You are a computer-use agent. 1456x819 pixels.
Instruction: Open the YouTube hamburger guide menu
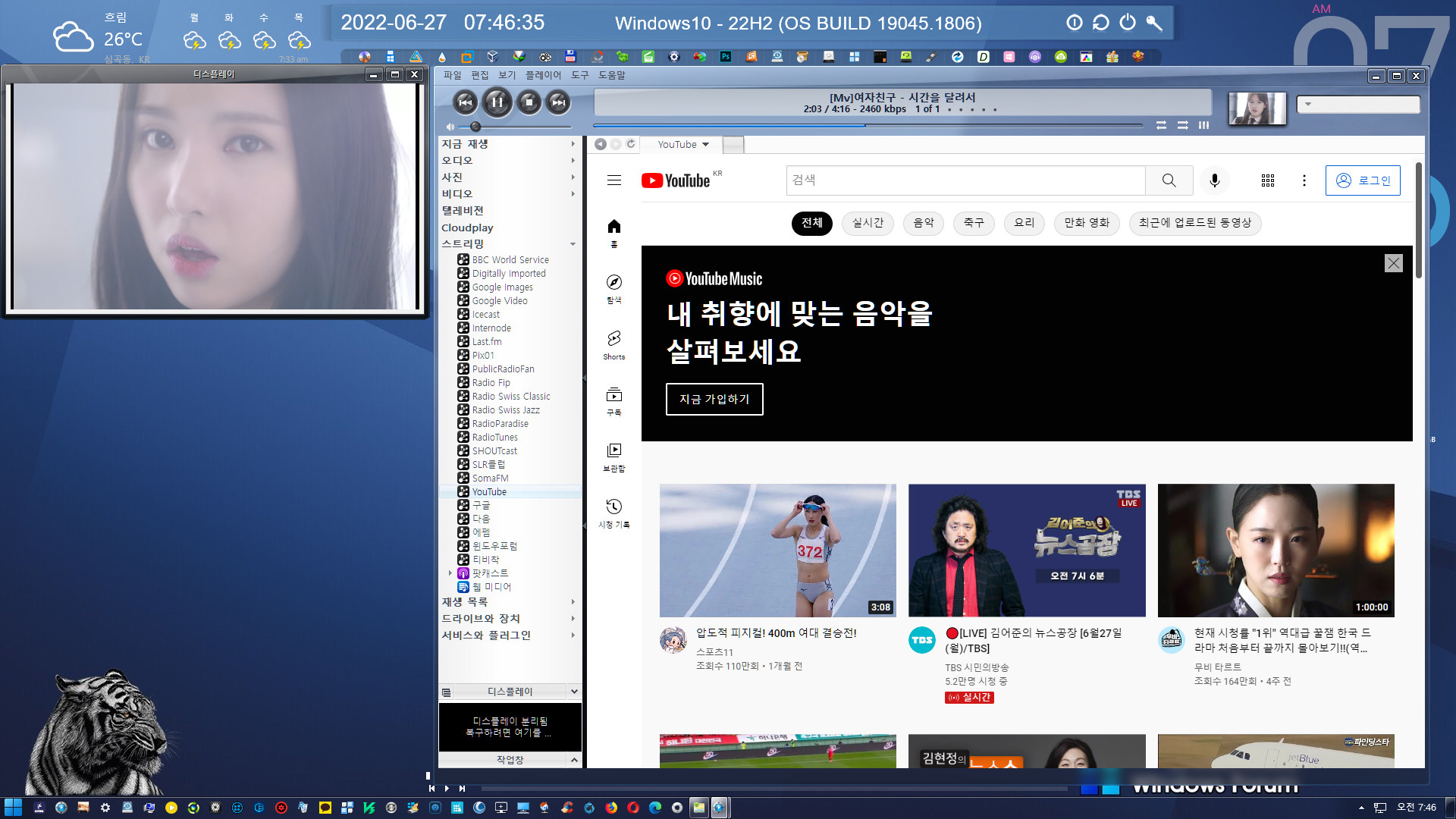(x=614, y=180)
